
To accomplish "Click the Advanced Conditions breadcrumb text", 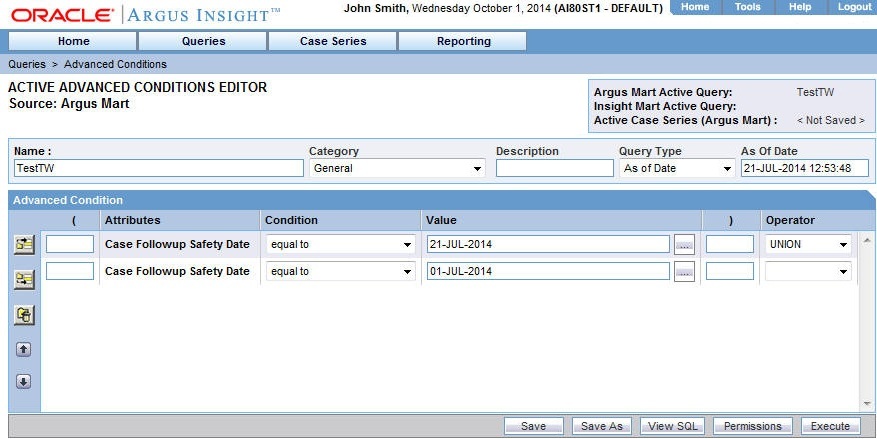I will click(115, 64).
